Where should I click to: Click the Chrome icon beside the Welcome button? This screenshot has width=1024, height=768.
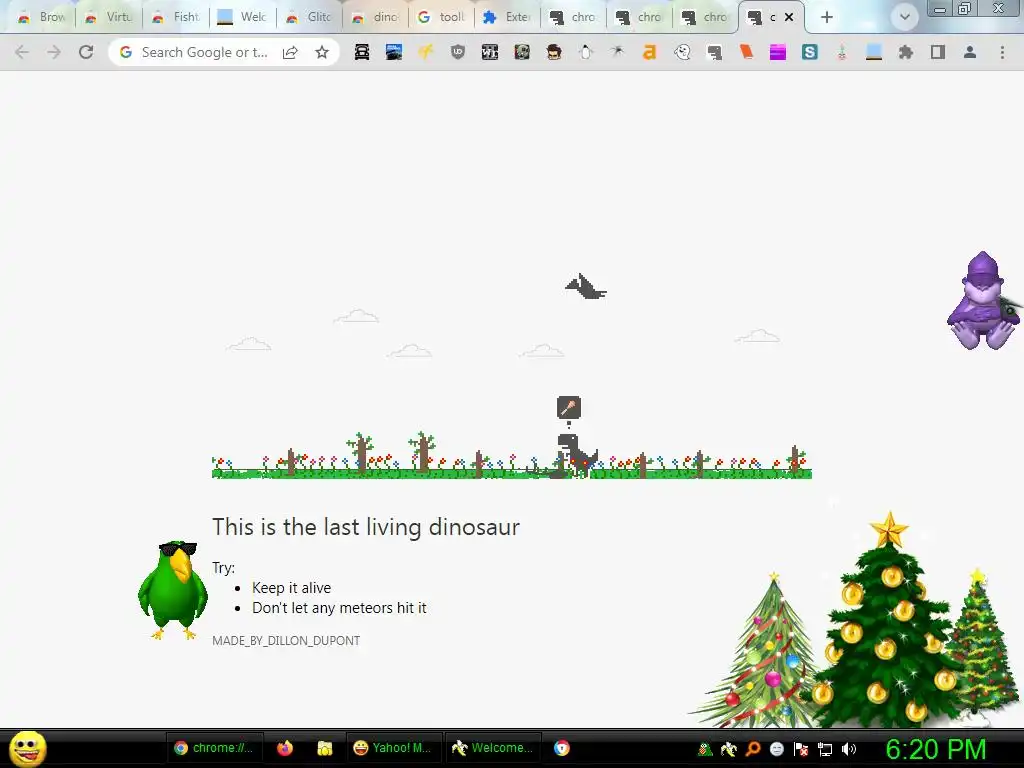pos(562,748)
